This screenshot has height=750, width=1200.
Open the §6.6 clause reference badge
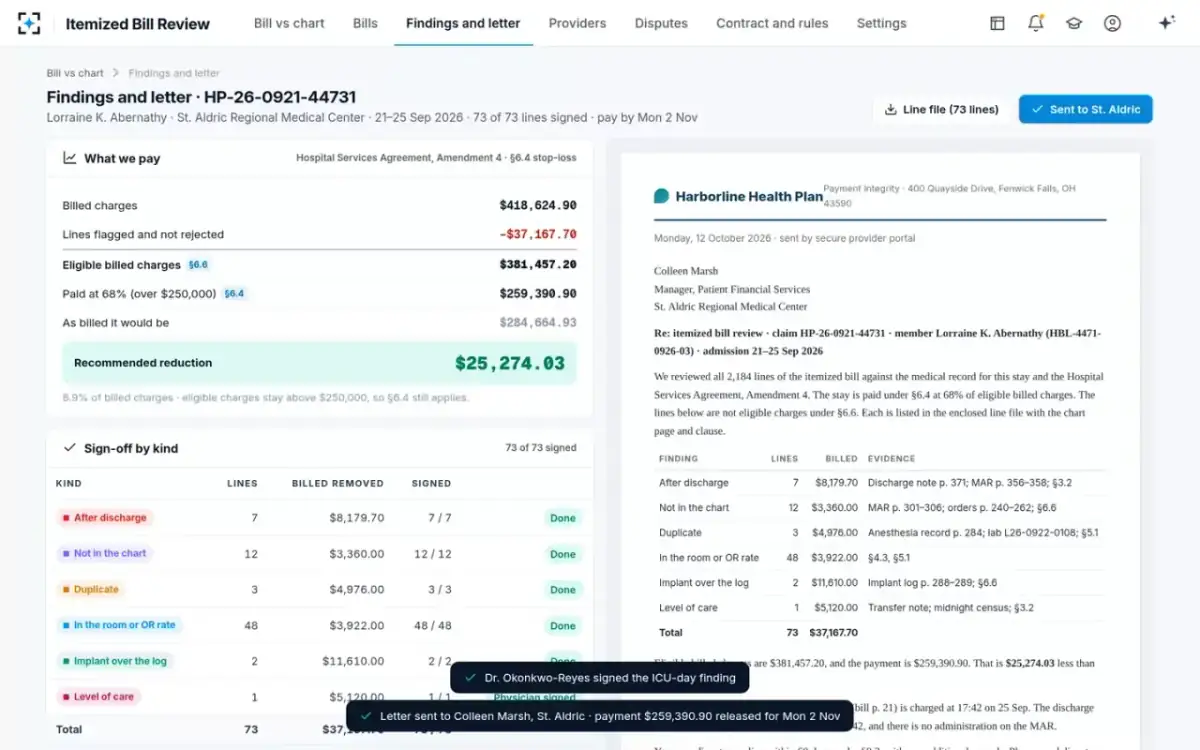tap(198, 265)
